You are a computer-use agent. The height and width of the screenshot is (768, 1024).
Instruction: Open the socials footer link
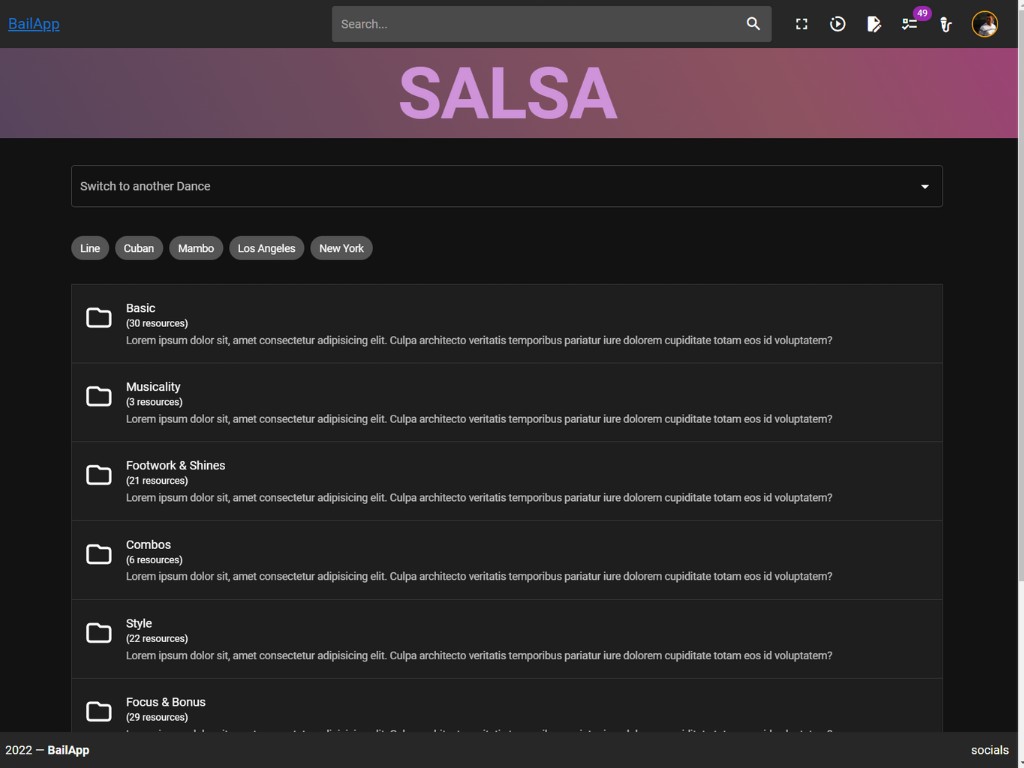(x=989, y=750)
